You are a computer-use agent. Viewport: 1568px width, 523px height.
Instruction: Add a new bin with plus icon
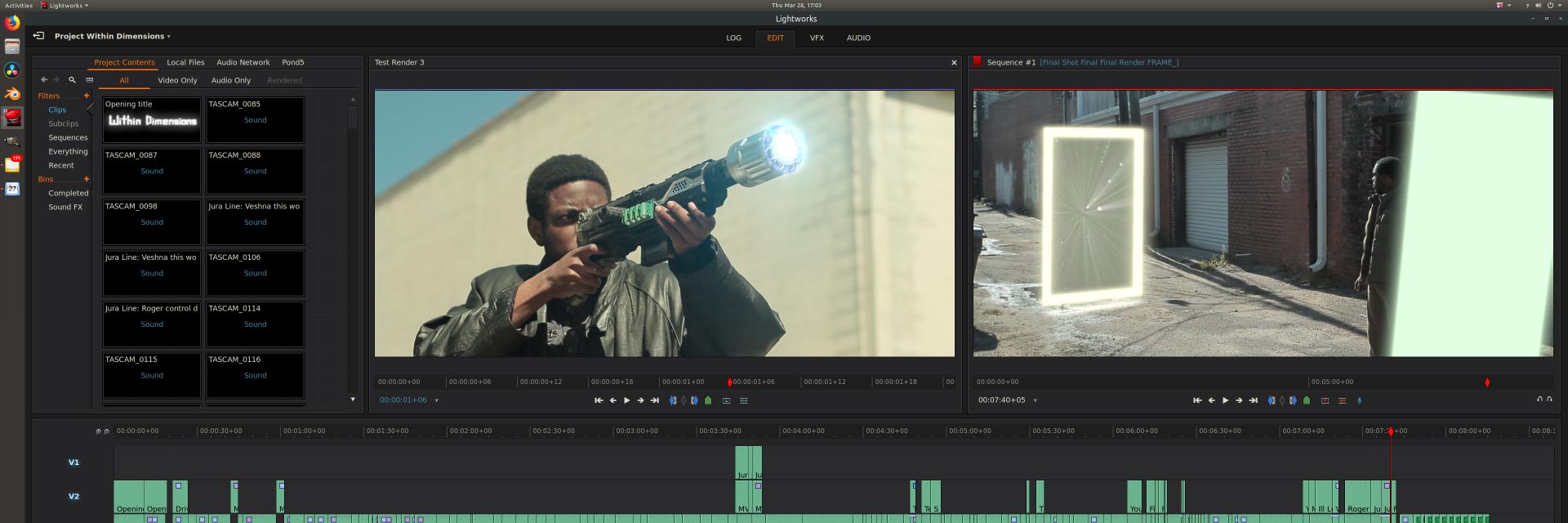[87, 179]
